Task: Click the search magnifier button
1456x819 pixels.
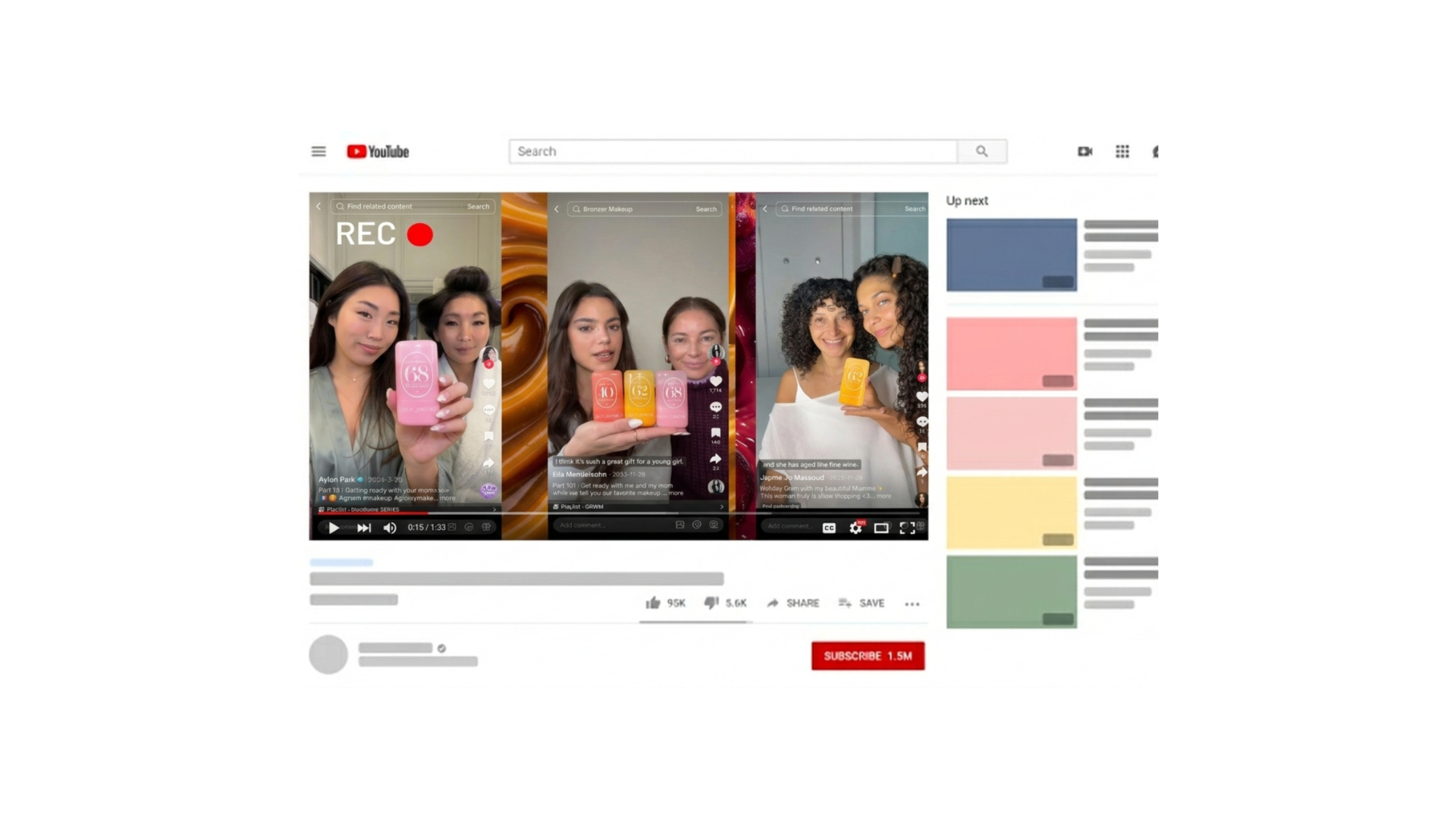Action: [981, 152]
